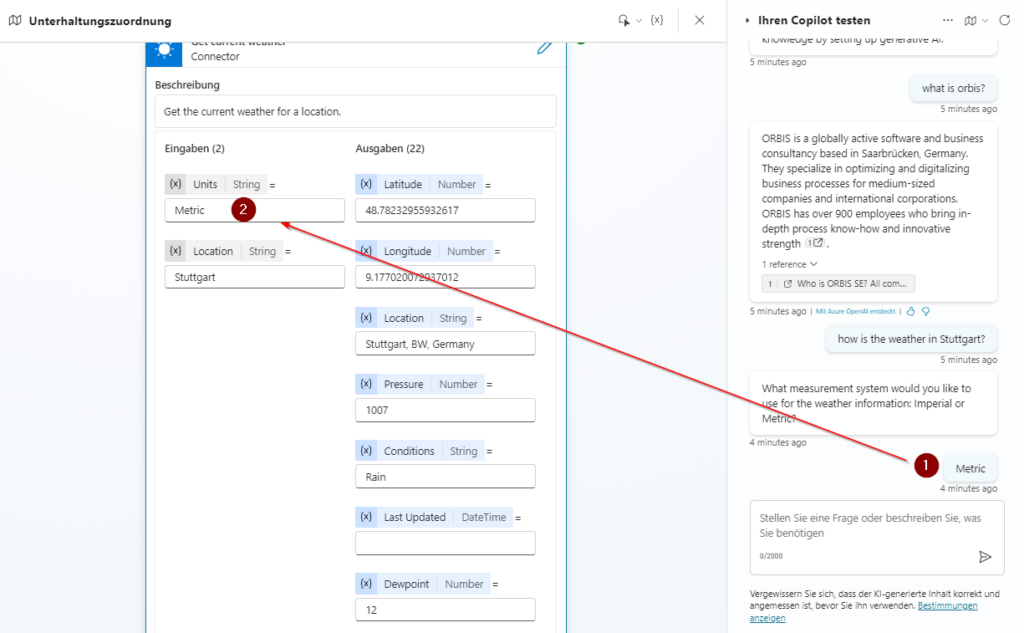
Task: Select the Metric quick reply in chat
Action: pos(970,467)
